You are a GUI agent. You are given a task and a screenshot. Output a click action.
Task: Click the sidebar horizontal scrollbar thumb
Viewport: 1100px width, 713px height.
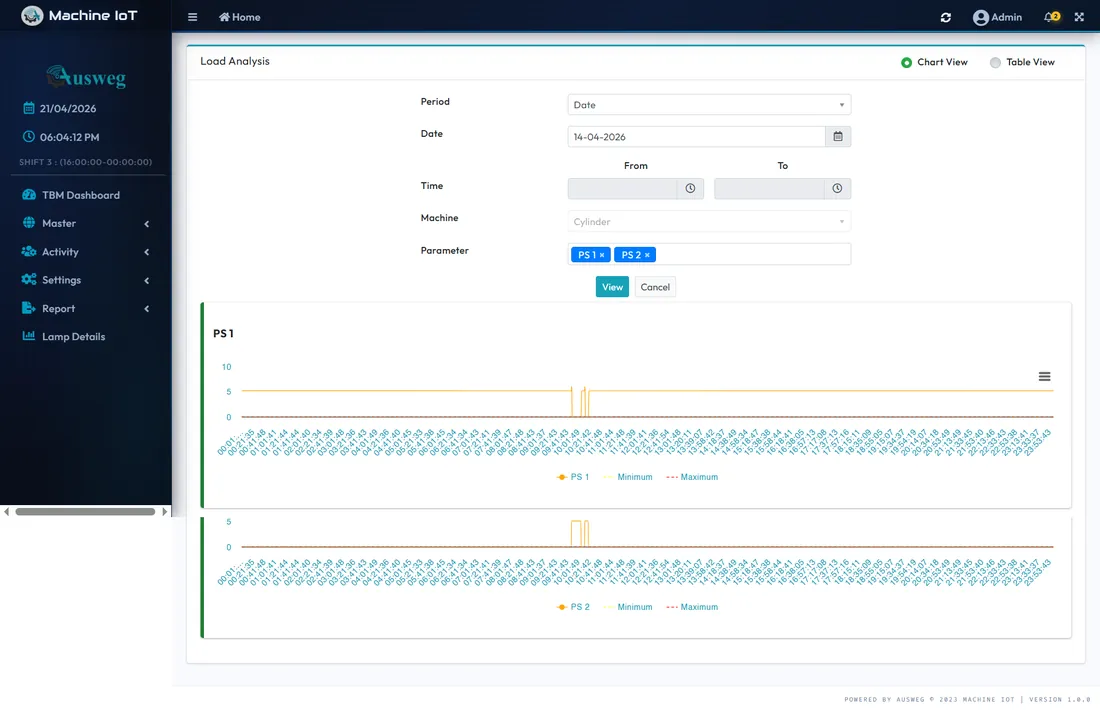point(85,512)
